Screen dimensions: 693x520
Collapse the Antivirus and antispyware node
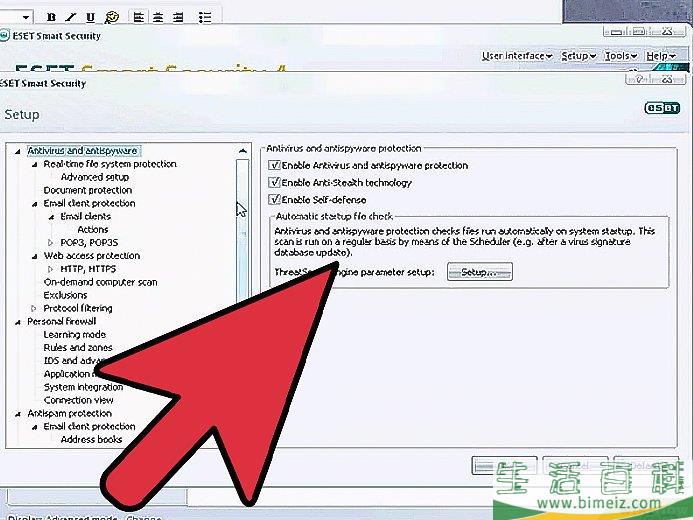click(18, 152)
